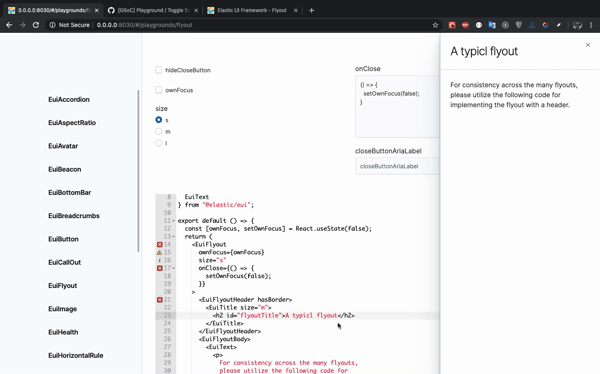600x374 pixels.
Task: Click the white pen extension icon
Action: point(559,25)
